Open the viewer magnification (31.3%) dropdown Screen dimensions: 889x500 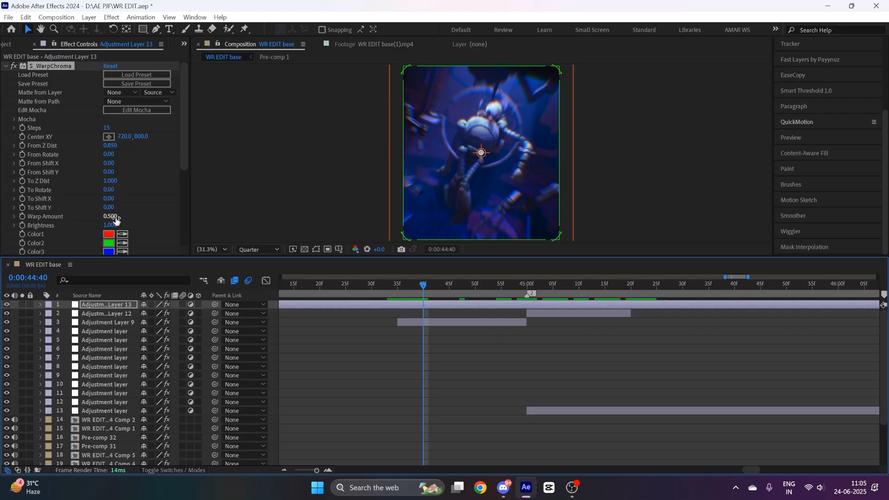coord(211,249)
